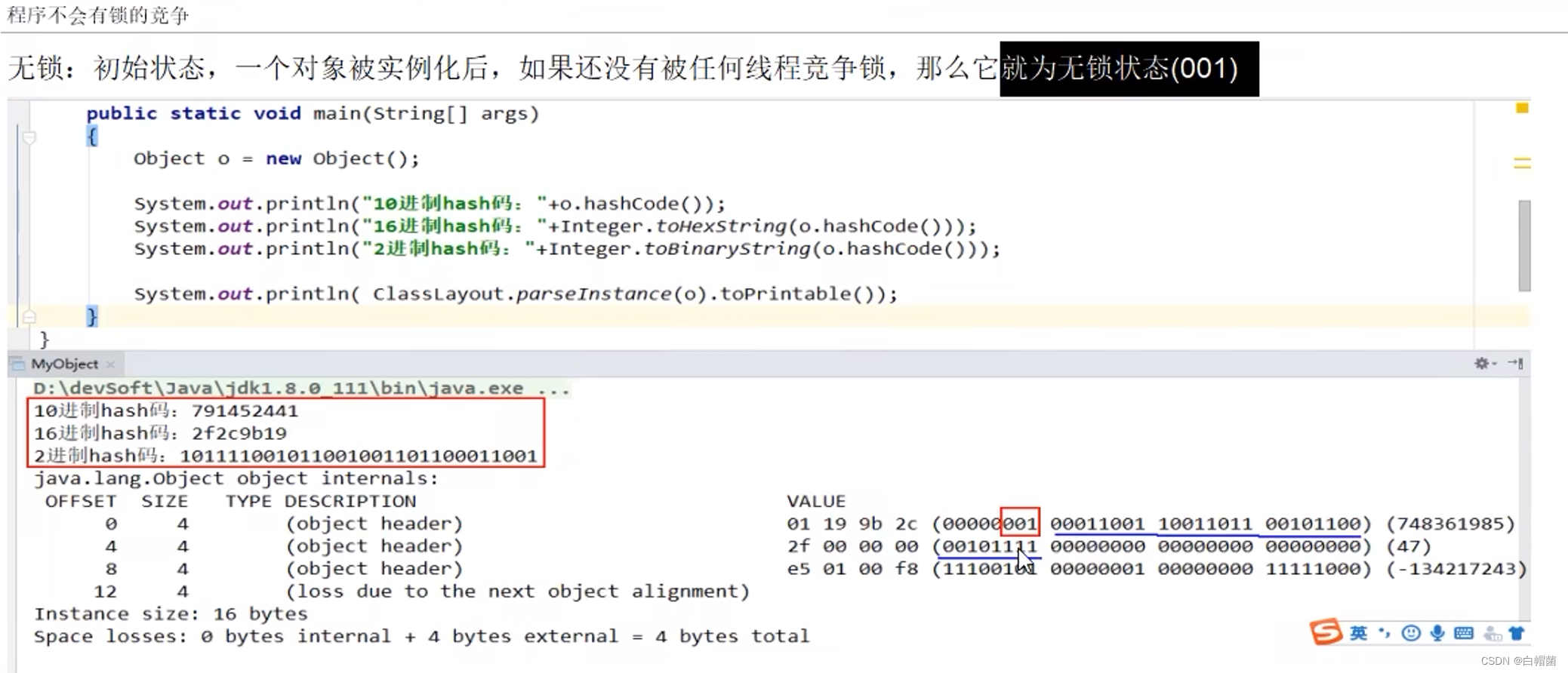Click the toBinaryString println code line
The height and width of the screenshot is (673, 1568).
pos(567,249)
